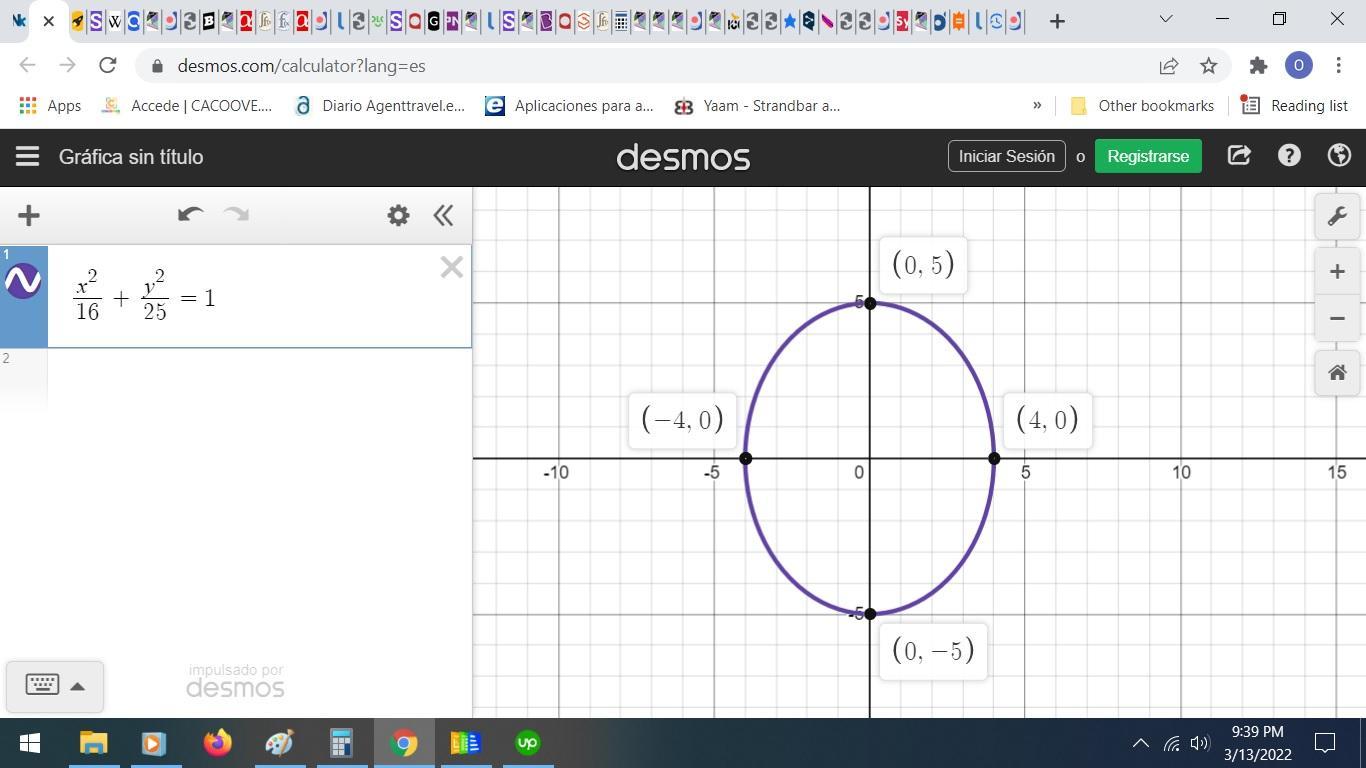Open File Explorer from taskbar
This screenshot has width=1366, height=768.
[93, 743]
